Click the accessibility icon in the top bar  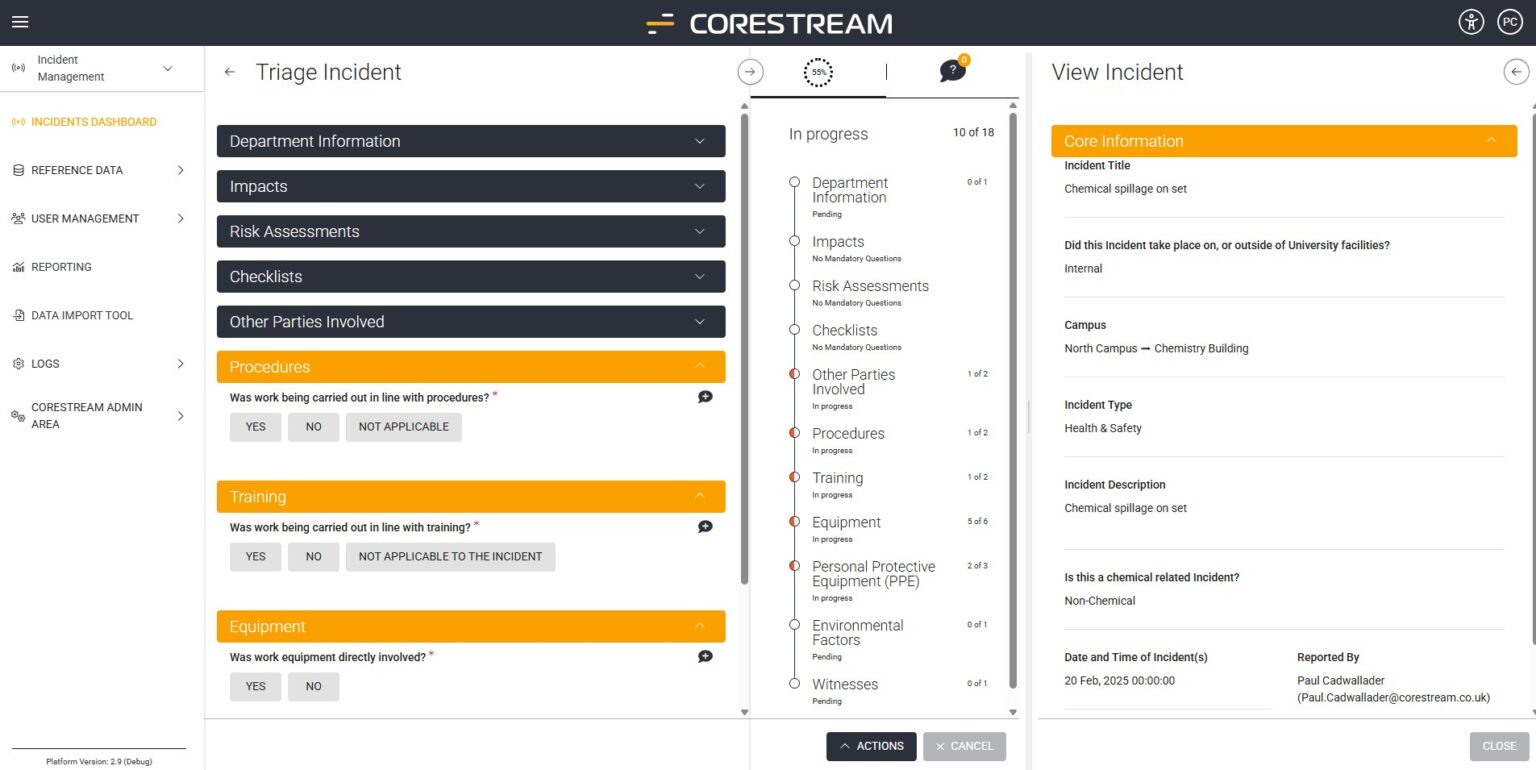1470,21
